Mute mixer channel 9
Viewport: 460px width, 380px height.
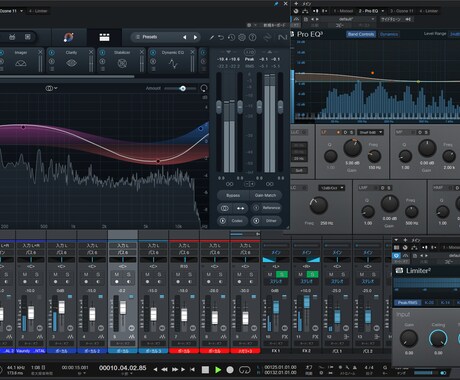(x=239, y=274)
